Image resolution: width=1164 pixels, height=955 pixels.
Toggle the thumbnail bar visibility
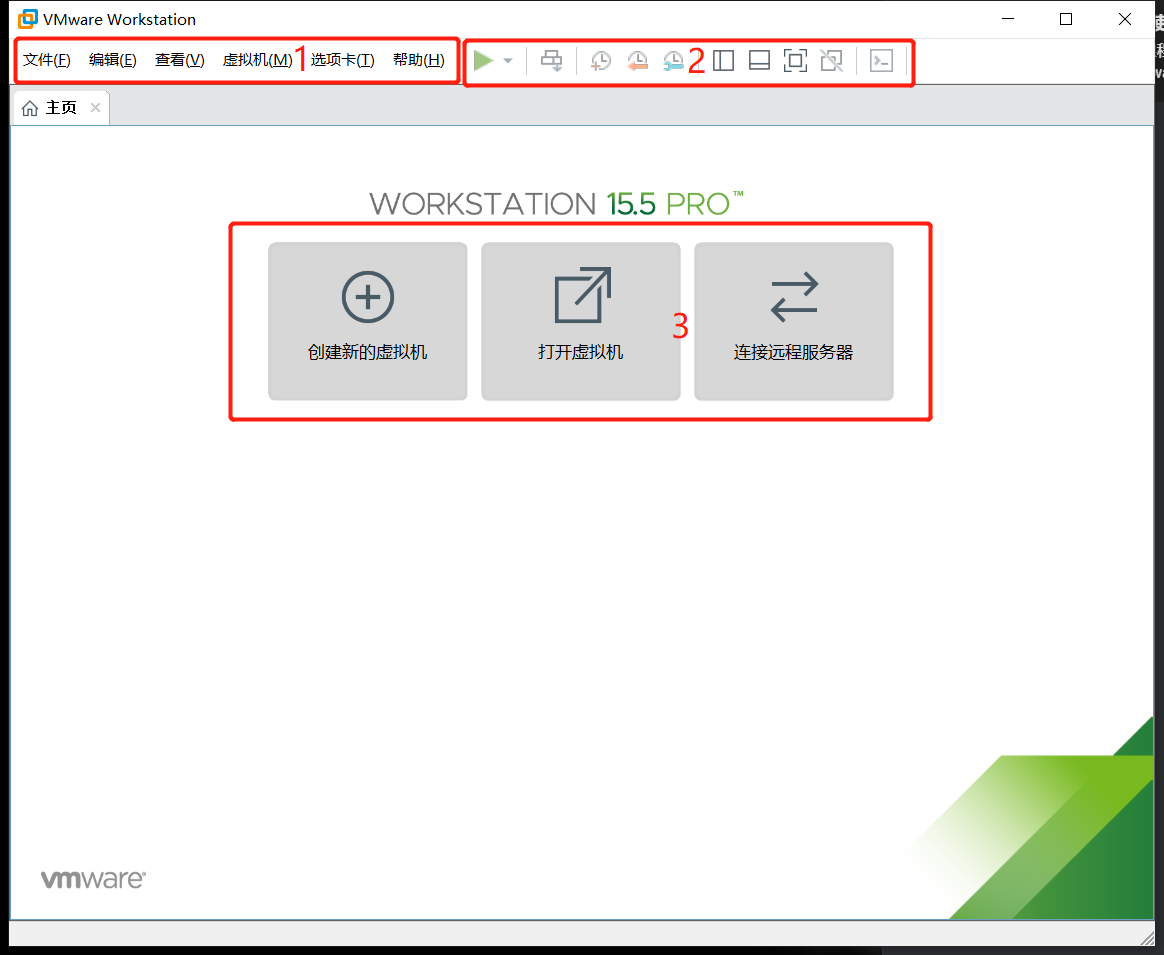(759, 61)
